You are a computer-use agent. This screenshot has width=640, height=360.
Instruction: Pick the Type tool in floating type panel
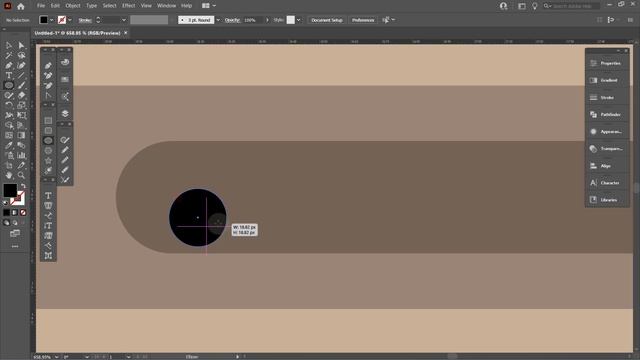coord(48,196)
